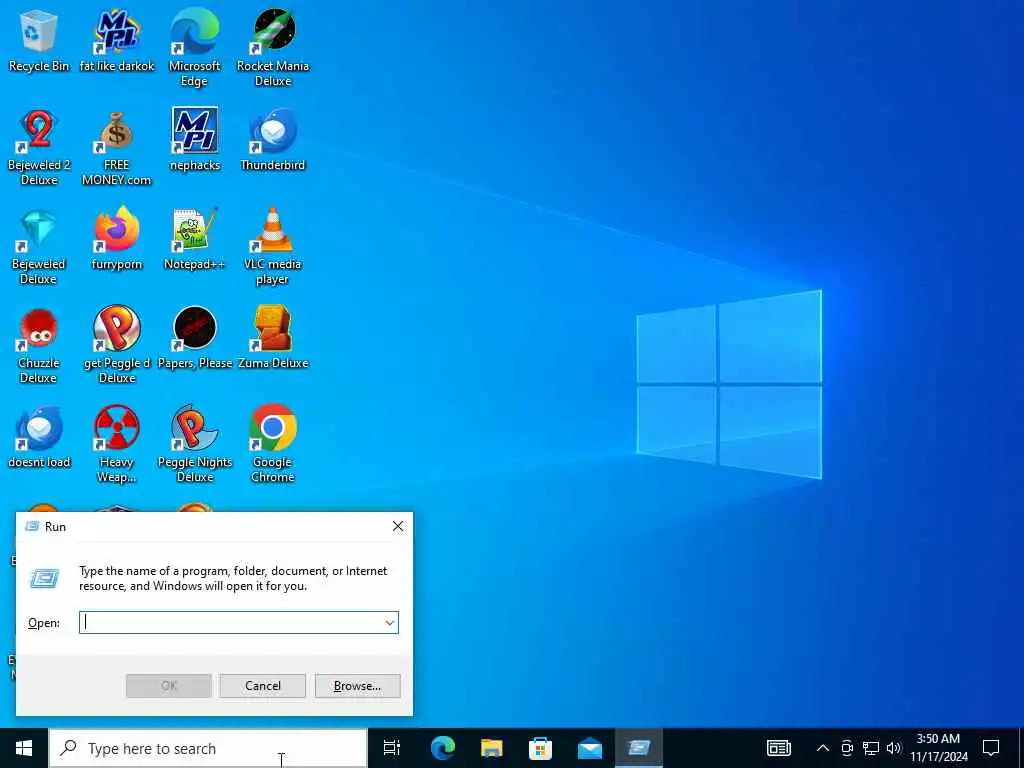Select the FREE MONEY.com desktop shortcut
Image resolution: width=1024 pixels, height=768 pixels.
pos(117,148)
